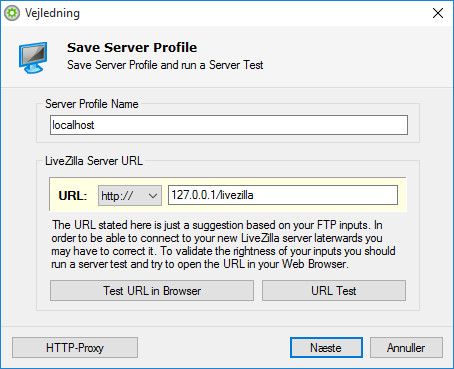Click the subtitle about running a Server Test
The width and height of the screenshot is (454, 369).
tap(165, 65)
